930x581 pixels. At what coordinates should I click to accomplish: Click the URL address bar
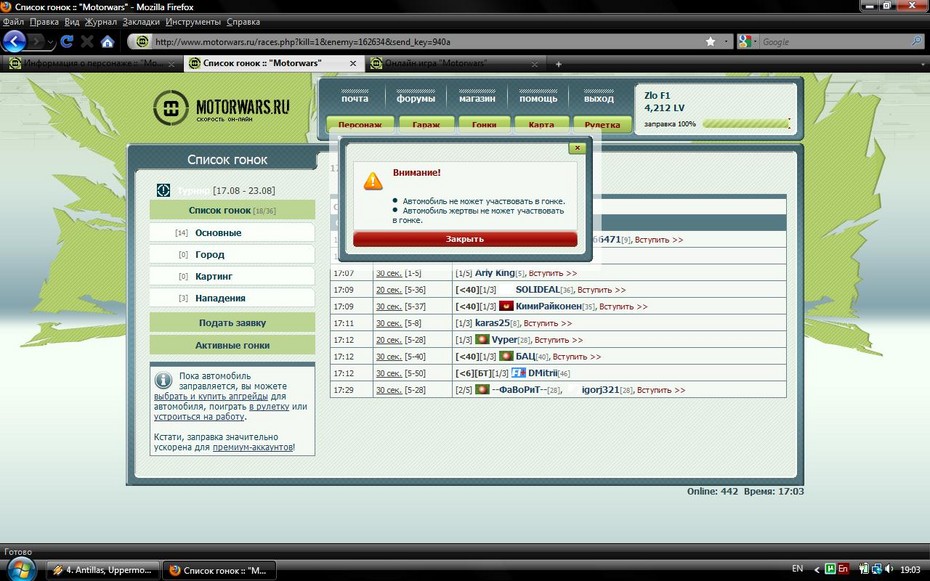click(426, 42)
